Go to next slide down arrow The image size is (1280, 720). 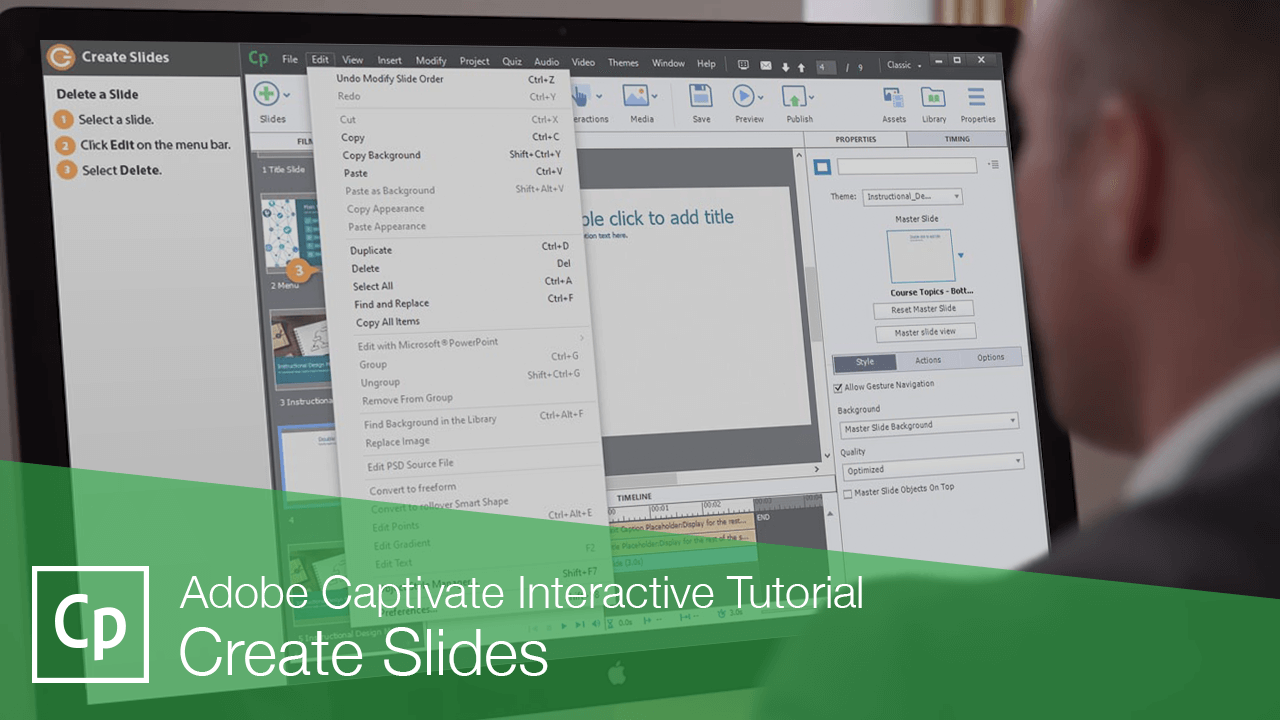click(x=786, y=67)
